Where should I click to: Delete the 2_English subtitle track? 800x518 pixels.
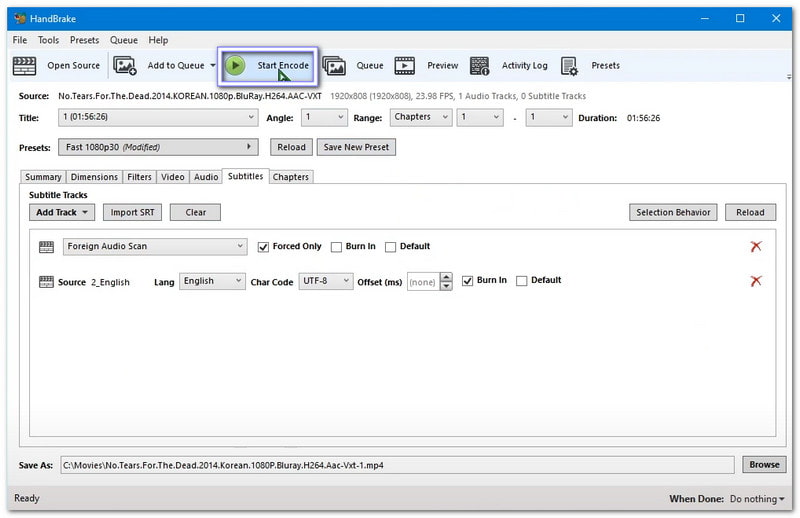tap(755, 281)
